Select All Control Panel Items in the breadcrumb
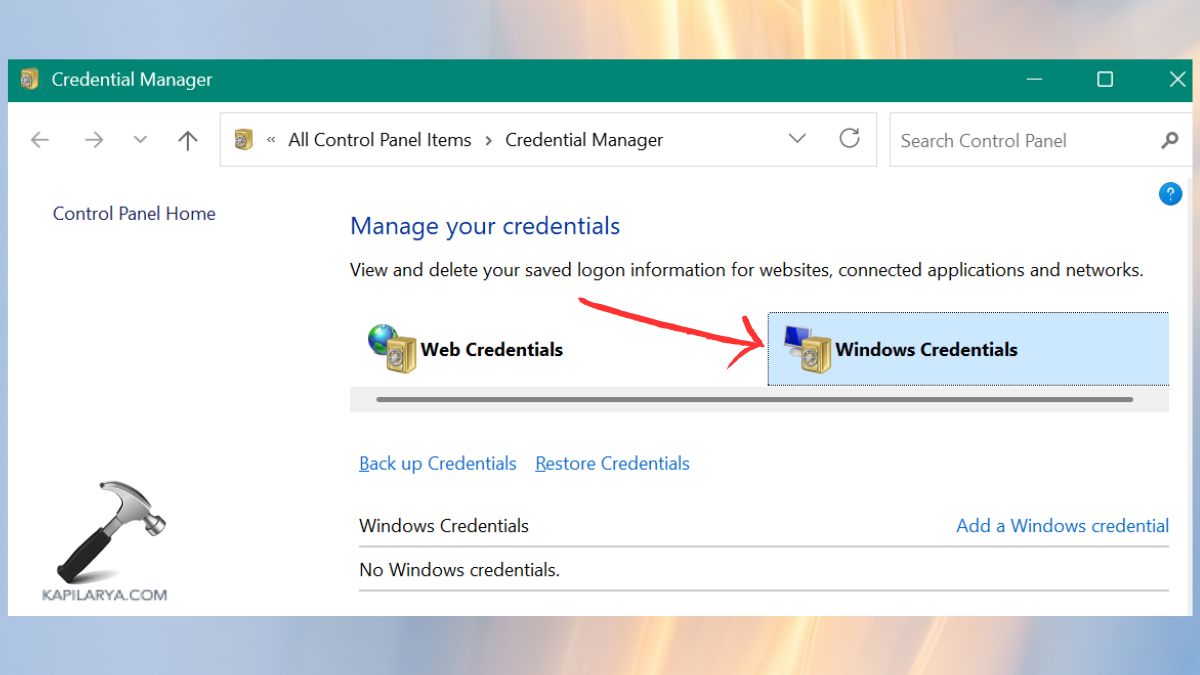Screen dimensions: 1200x675 click(379, 139)
